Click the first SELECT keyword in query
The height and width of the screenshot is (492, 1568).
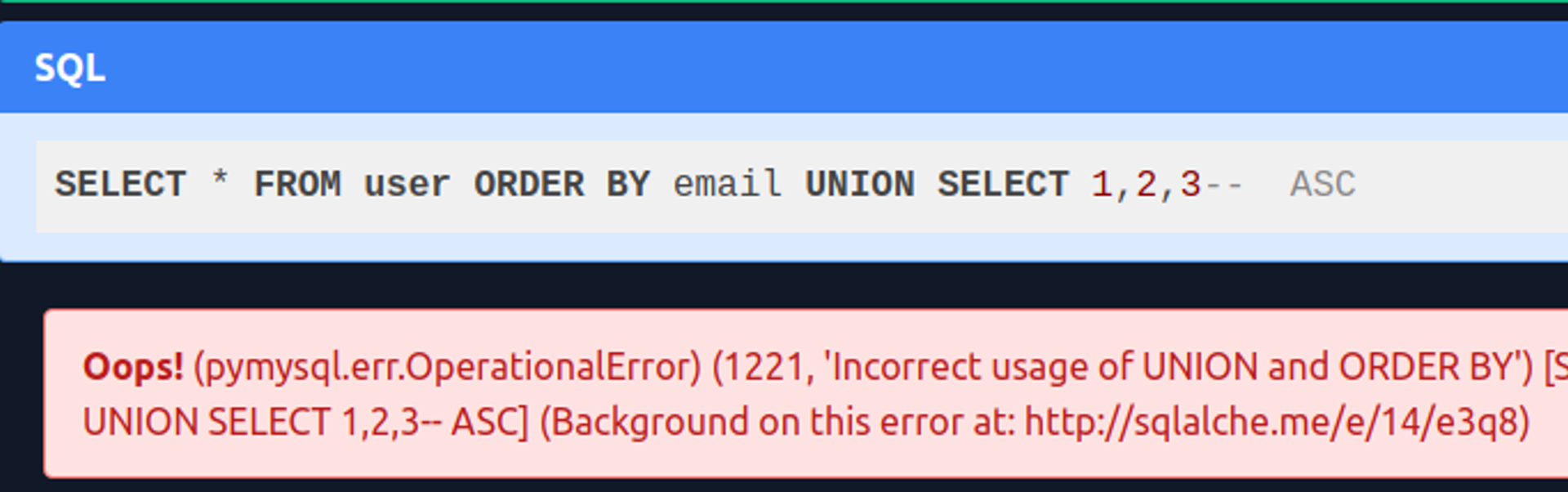tap(121, 184)
